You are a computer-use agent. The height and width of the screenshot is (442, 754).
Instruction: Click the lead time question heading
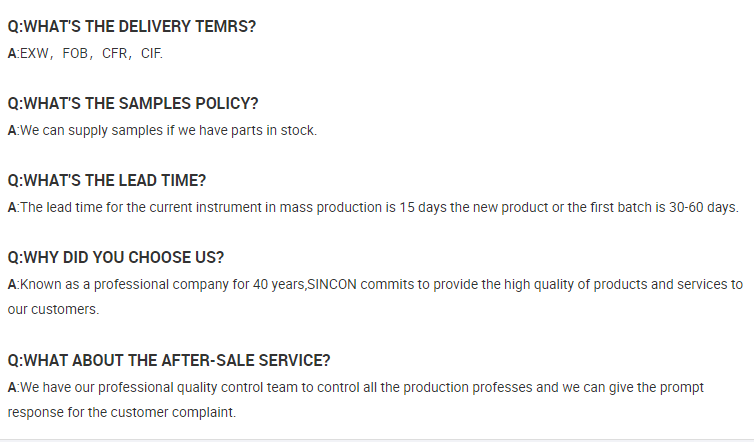point(107,181)
